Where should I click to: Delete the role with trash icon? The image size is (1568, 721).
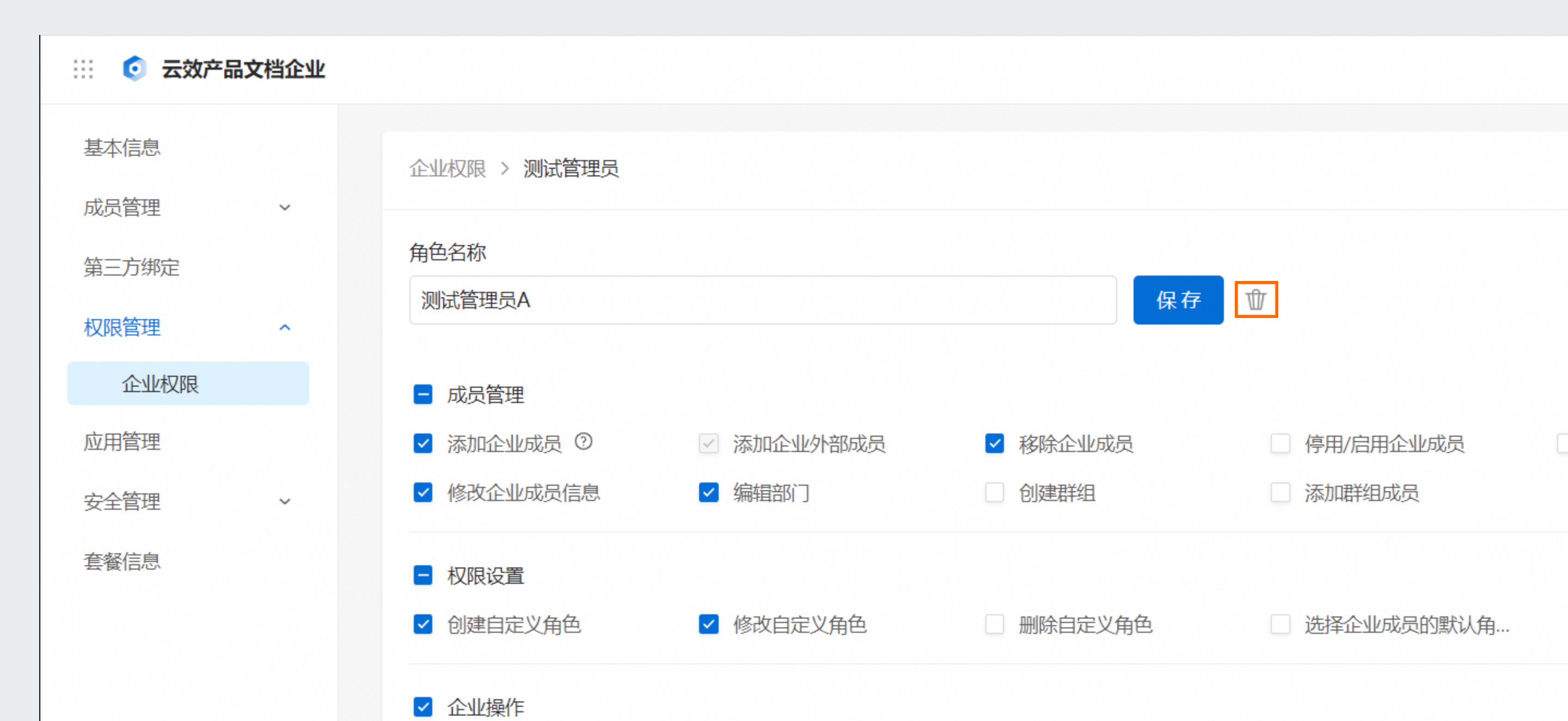pos(1255,300)
